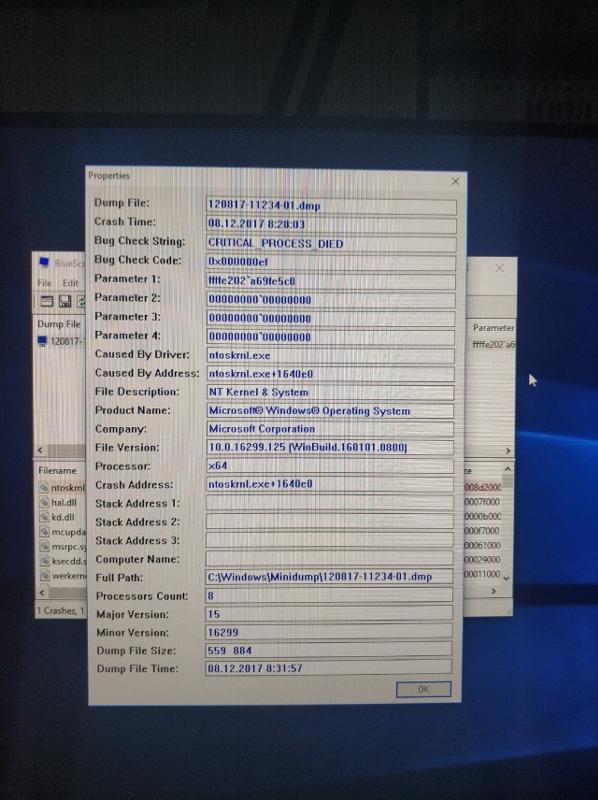
Task: Click the Filename column header
Action: click(x=57, y=470)
